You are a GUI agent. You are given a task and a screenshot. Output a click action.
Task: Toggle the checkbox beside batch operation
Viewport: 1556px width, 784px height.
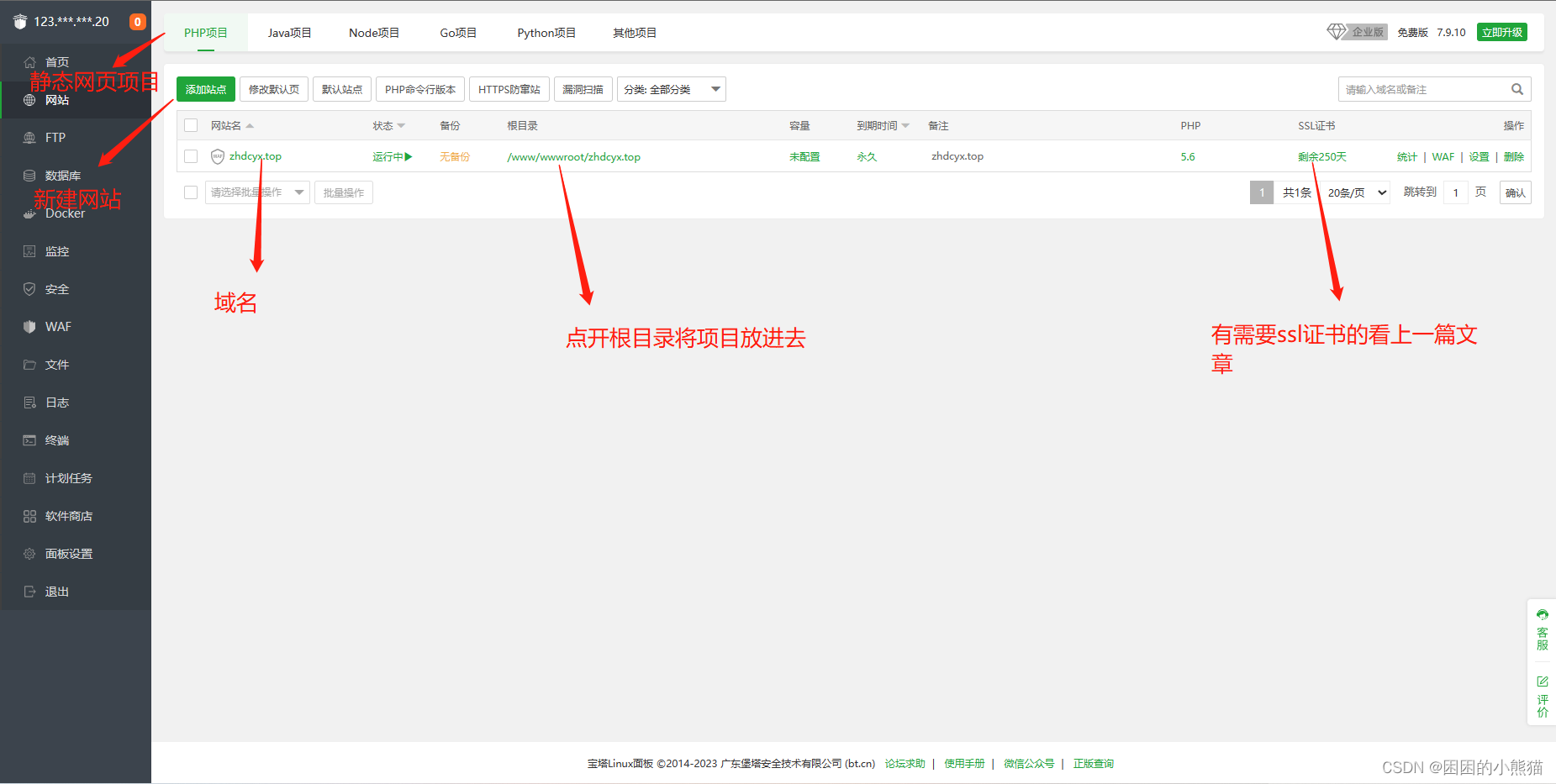click(x=191, y=192)
